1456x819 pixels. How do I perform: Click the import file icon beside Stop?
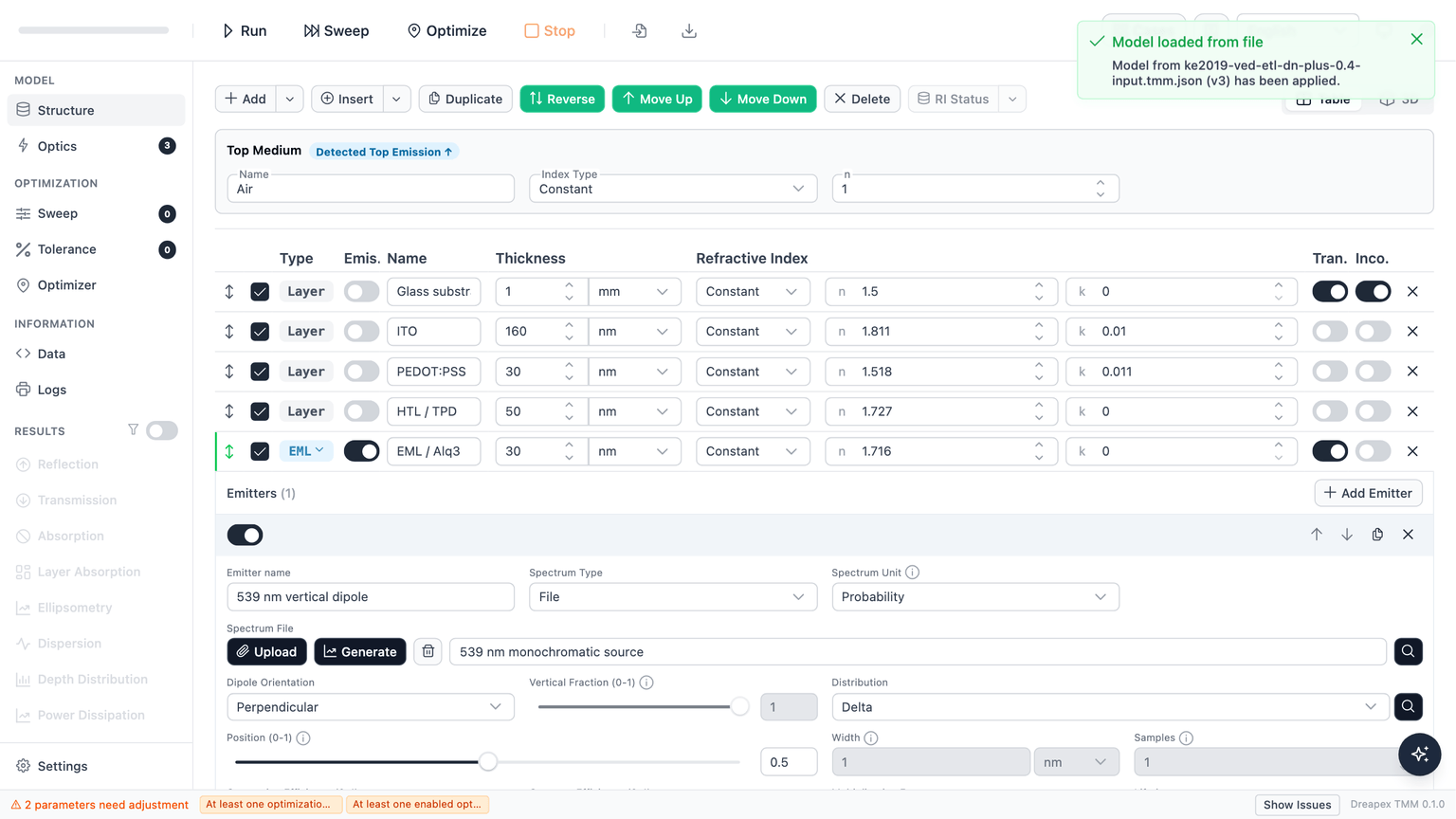(640, 31)
